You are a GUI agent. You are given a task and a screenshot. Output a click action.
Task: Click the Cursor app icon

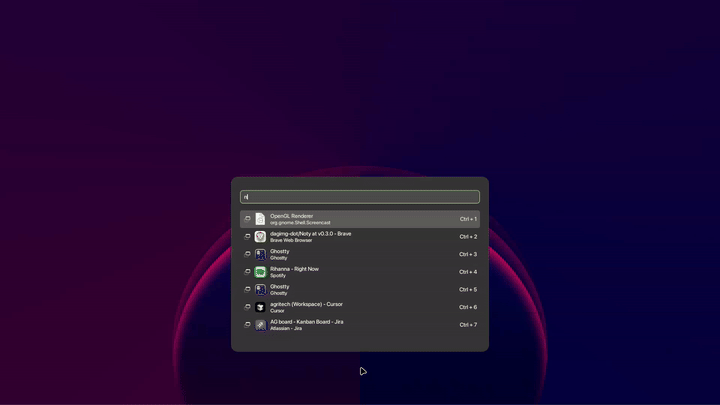[260, 307]
